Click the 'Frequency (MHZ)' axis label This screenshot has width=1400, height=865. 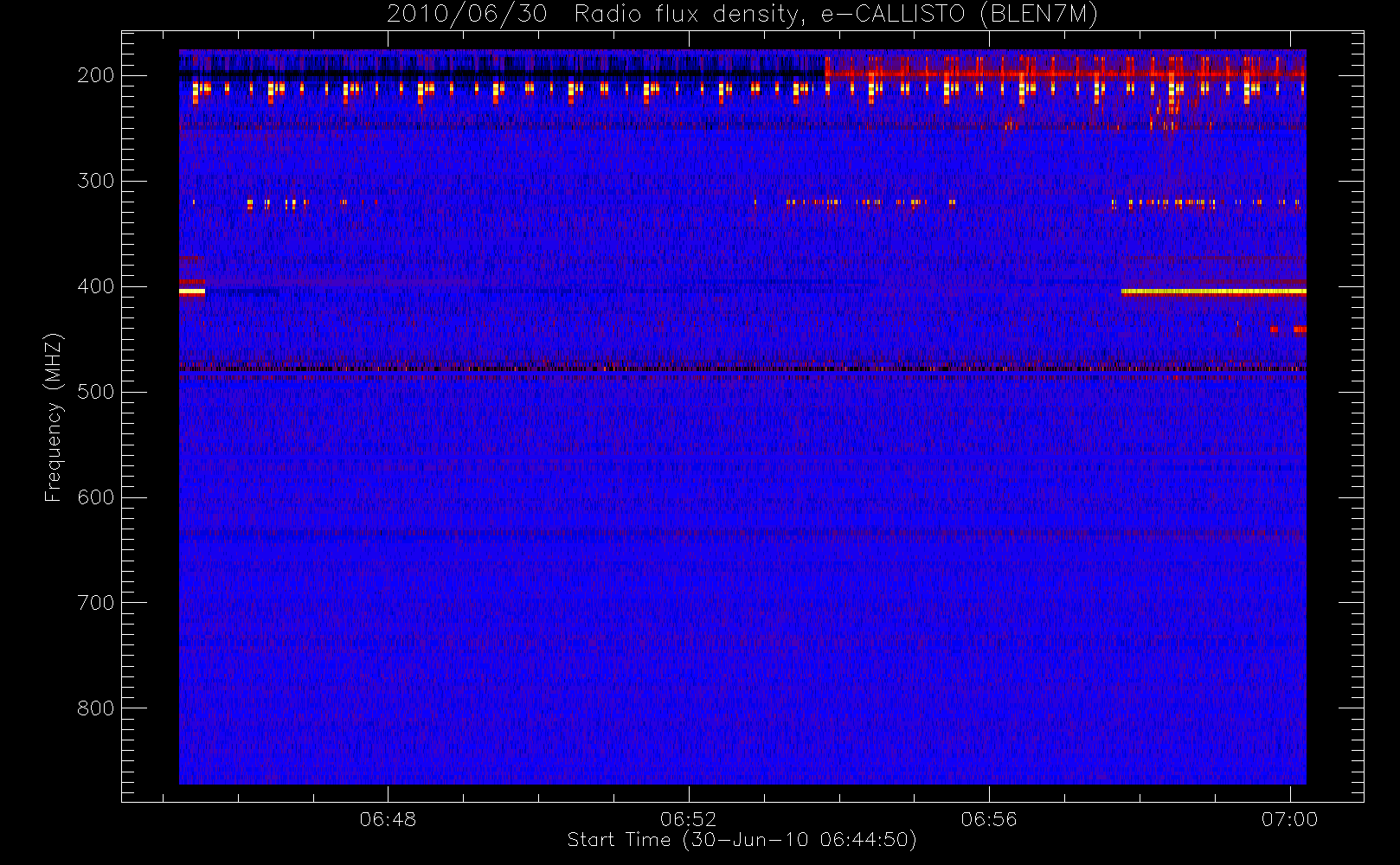[54, 417]
